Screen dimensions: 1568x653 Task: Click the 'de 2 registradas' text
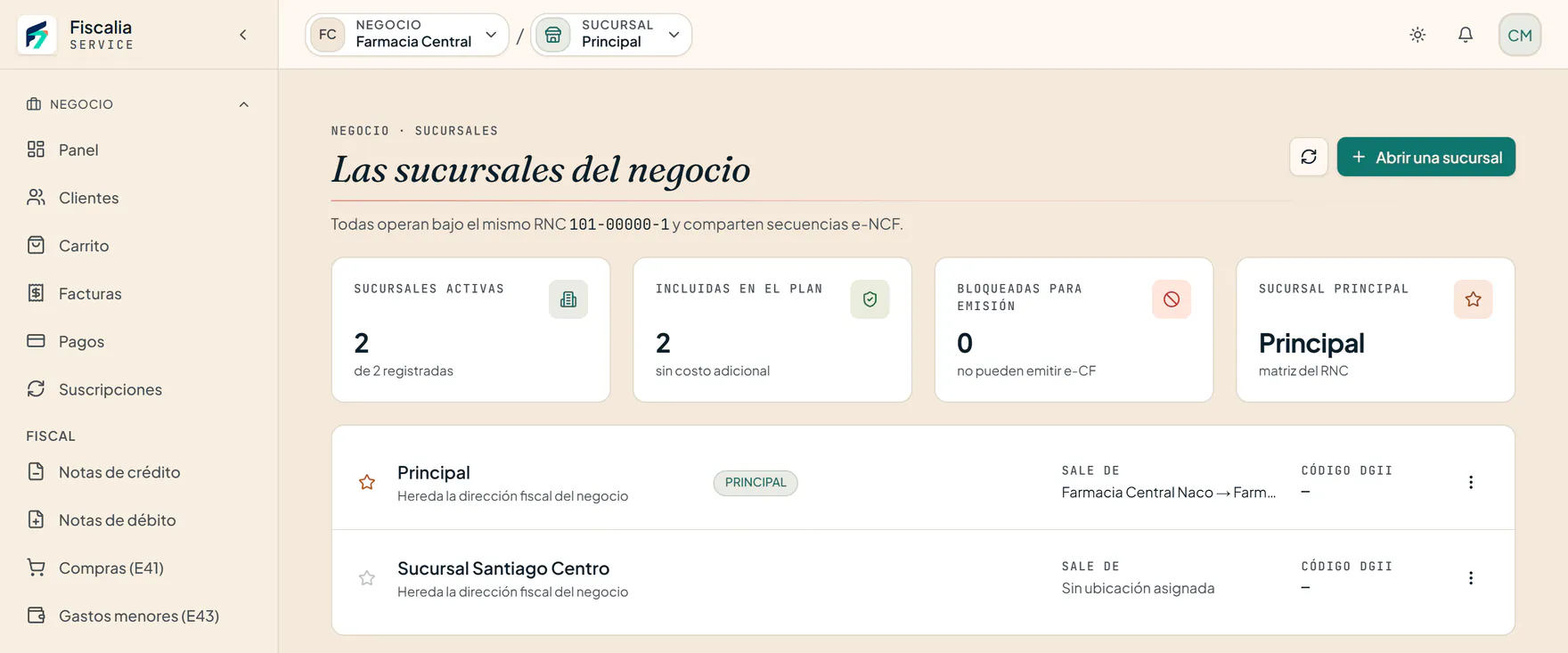(x=404, y=371)
